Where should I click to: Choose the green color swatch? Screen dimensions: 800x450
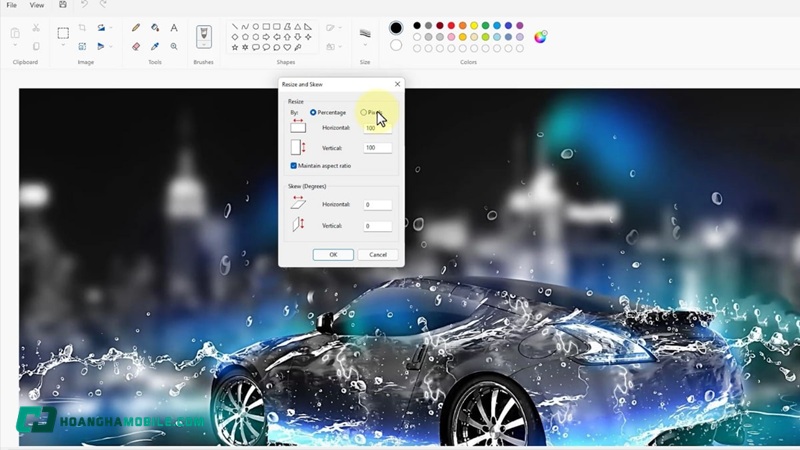tap(485, 26)
